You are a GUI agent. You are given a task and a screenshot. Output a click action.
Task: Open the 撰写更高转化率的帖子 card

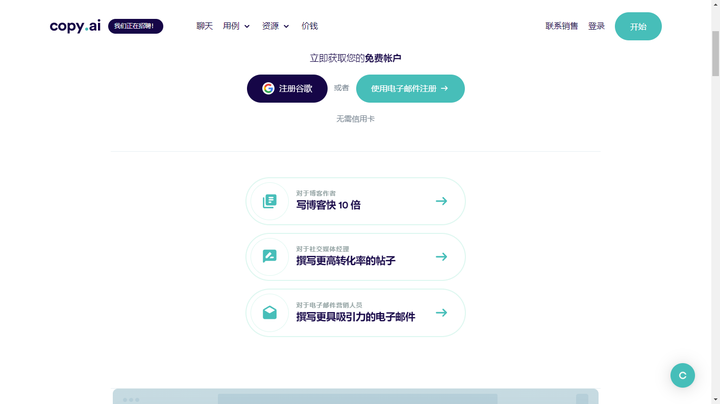point(355,257)
